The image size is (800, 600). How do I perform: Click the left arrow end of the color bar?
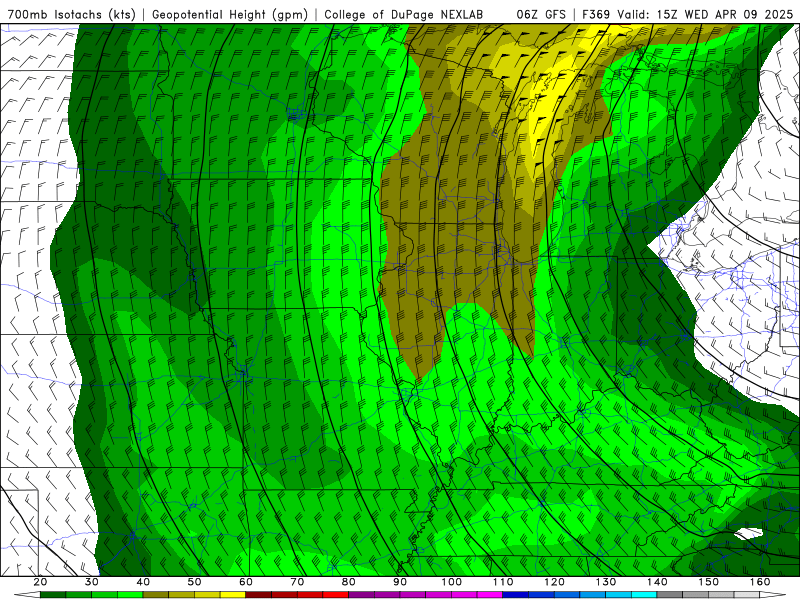click(27, 595)
